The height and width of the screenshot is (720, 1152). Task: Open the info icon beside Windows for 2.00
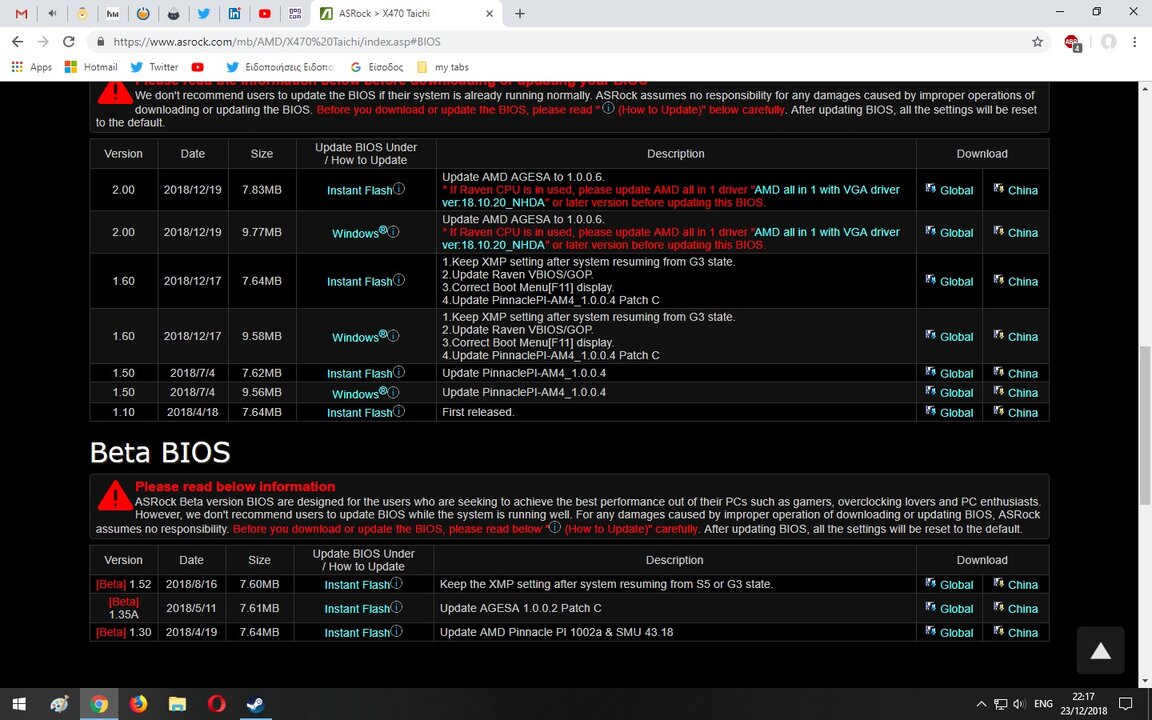point(394,232)
